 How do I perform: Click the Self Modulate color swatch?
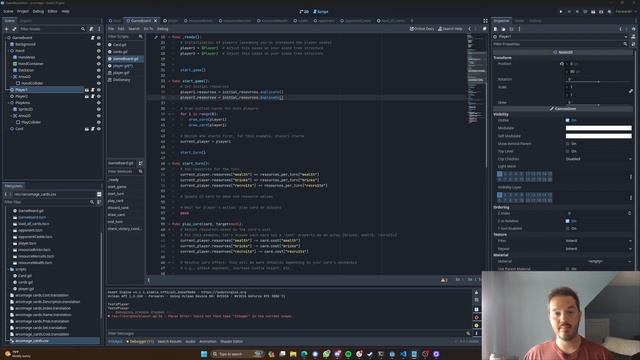point(598,136)
